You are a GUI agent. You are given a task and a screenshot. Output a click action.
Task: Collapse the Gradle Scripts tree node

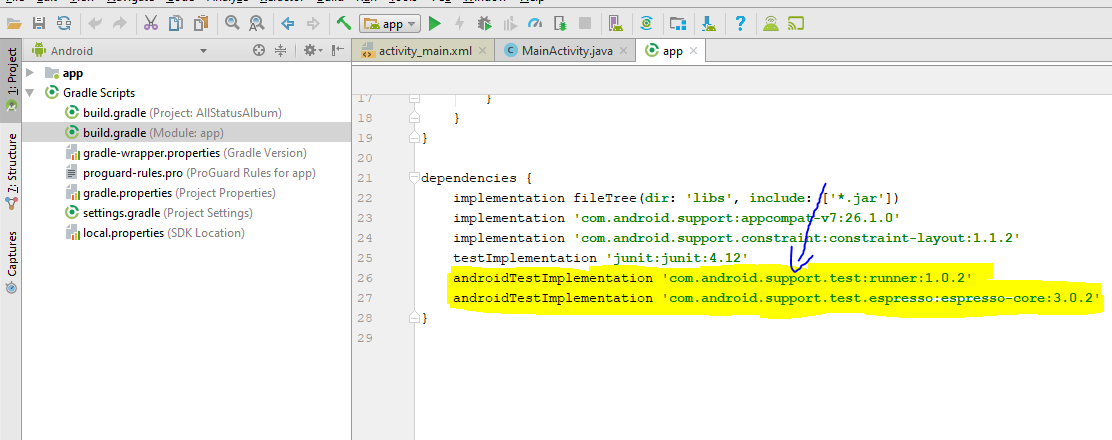30,93
